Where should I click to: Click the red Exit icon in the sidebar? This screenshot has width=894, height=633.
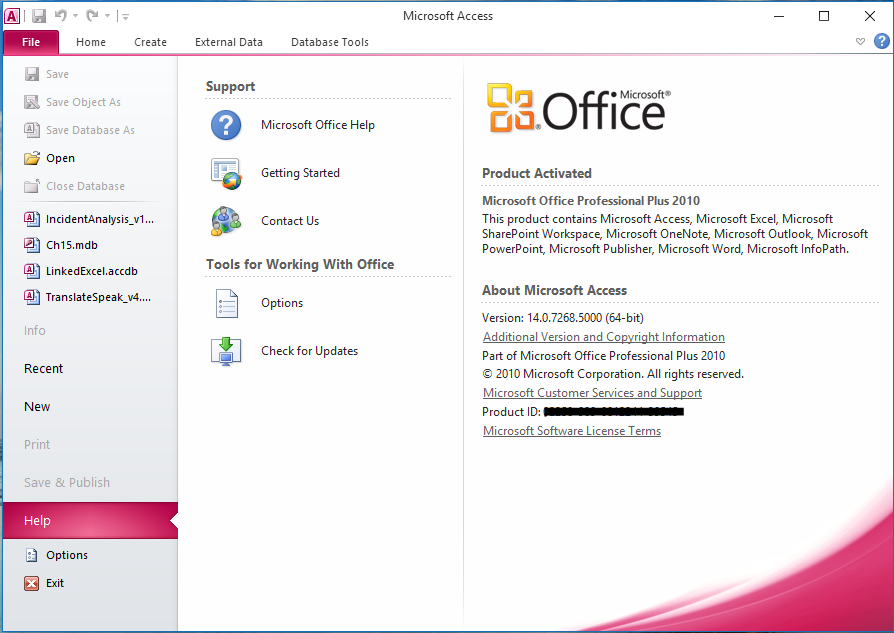pyautogui.click(x=32, y=583)
